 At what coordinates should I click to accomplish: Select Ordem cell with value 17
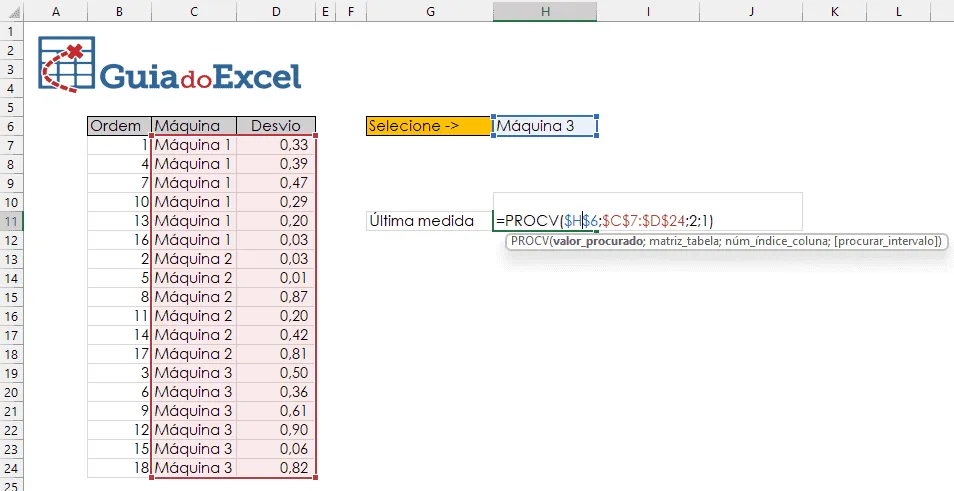[x=119, y=354]
